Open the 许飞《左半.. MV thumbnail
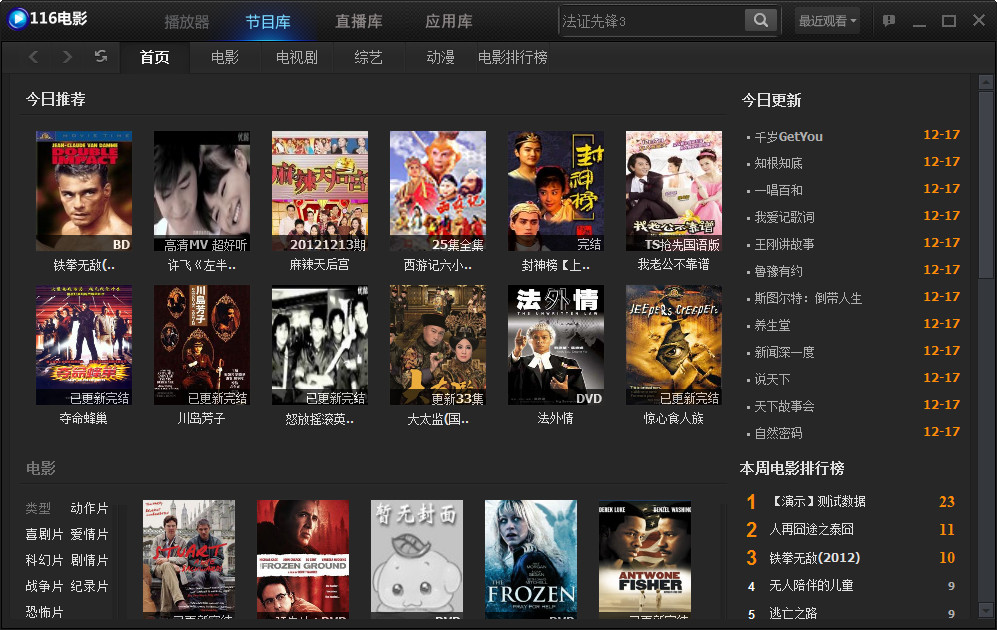The height and width of the screenshot is (630, 997). tap(202, 191)
